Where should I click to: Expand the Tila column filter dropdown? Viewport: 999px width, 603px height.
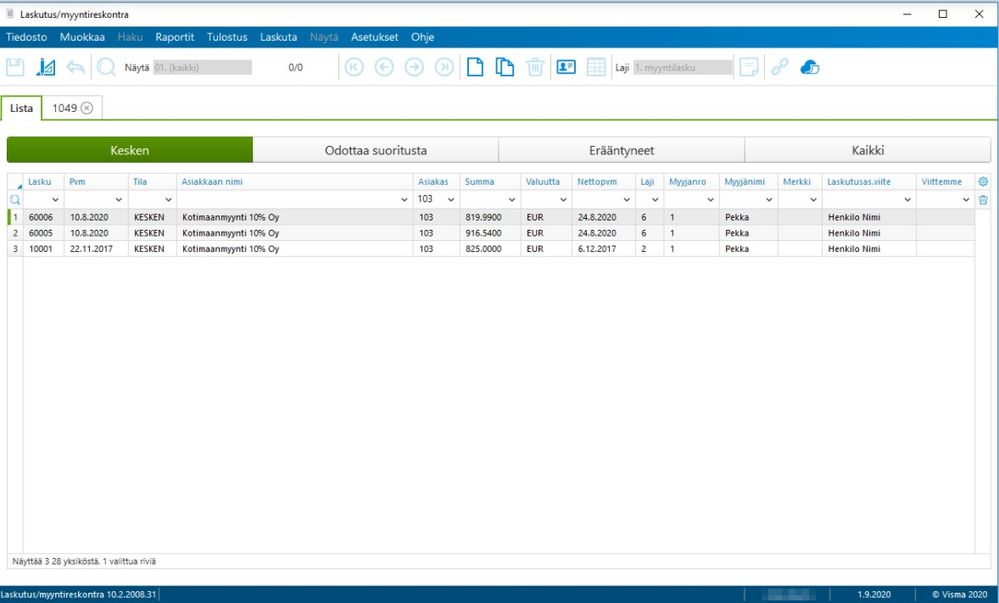click(168, 200)
